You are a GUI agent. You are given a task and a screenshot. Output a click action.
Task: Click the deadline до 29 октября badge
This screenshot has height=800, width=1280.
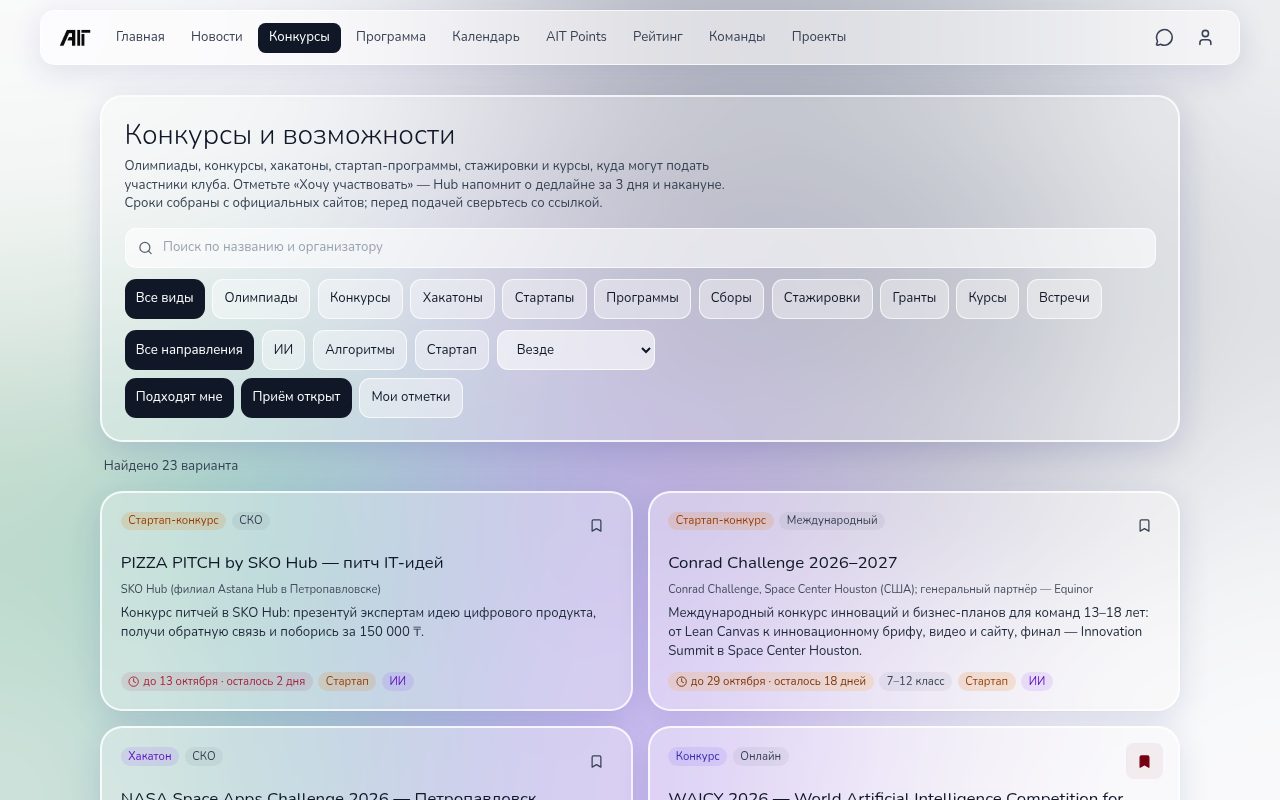(771, 682)
